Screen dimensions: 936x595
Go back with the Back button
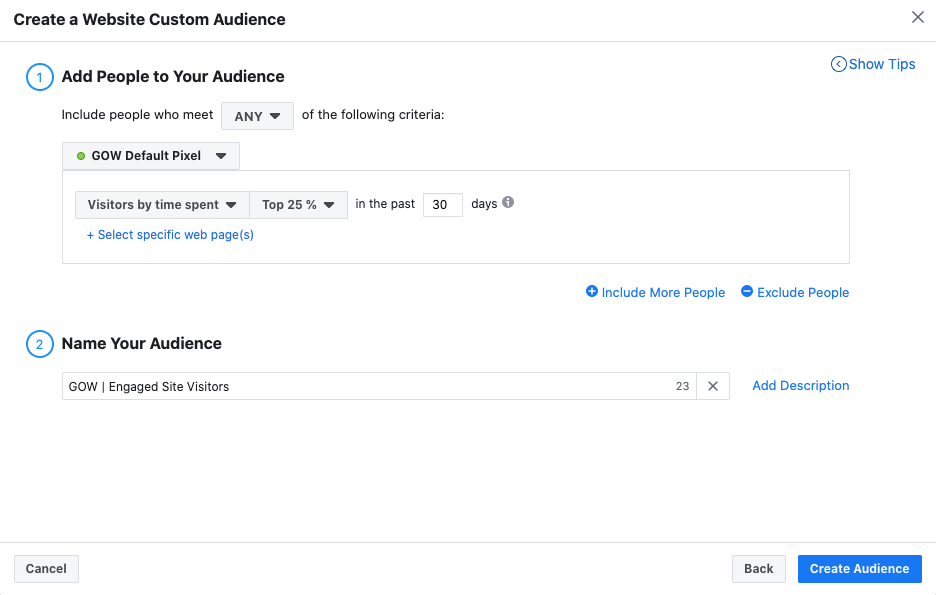(758, 569)
